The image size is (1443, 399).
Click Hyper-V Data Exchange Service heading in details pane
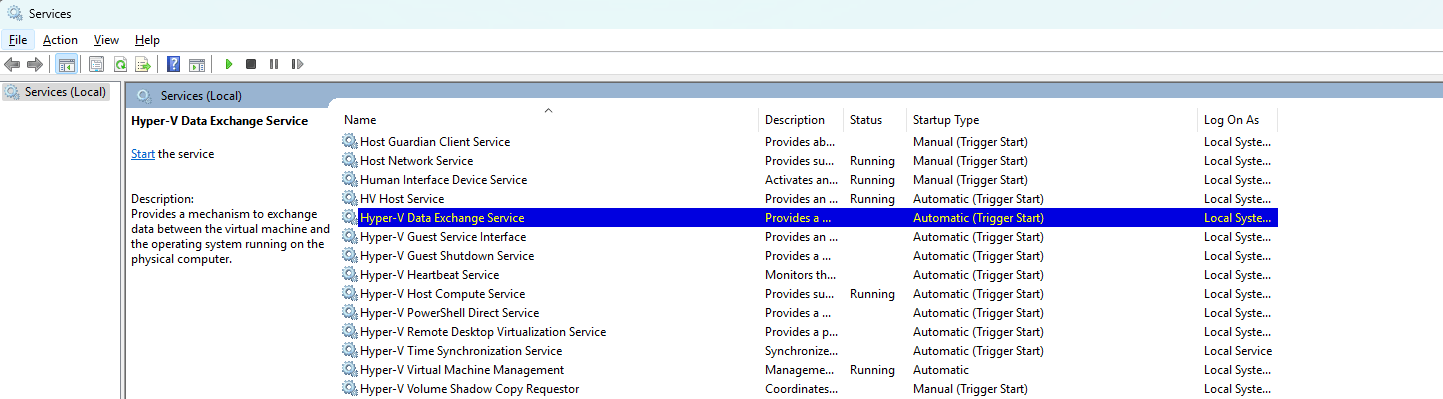pos(220,121)
